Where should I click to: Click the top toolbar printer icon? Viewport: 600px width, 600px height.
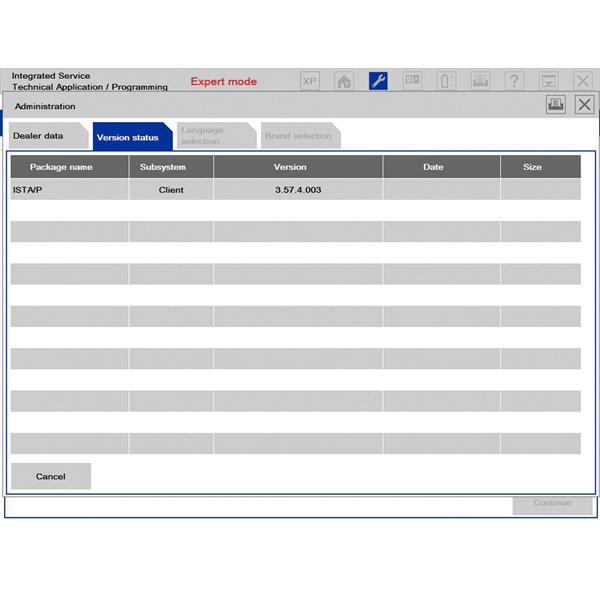480,81
